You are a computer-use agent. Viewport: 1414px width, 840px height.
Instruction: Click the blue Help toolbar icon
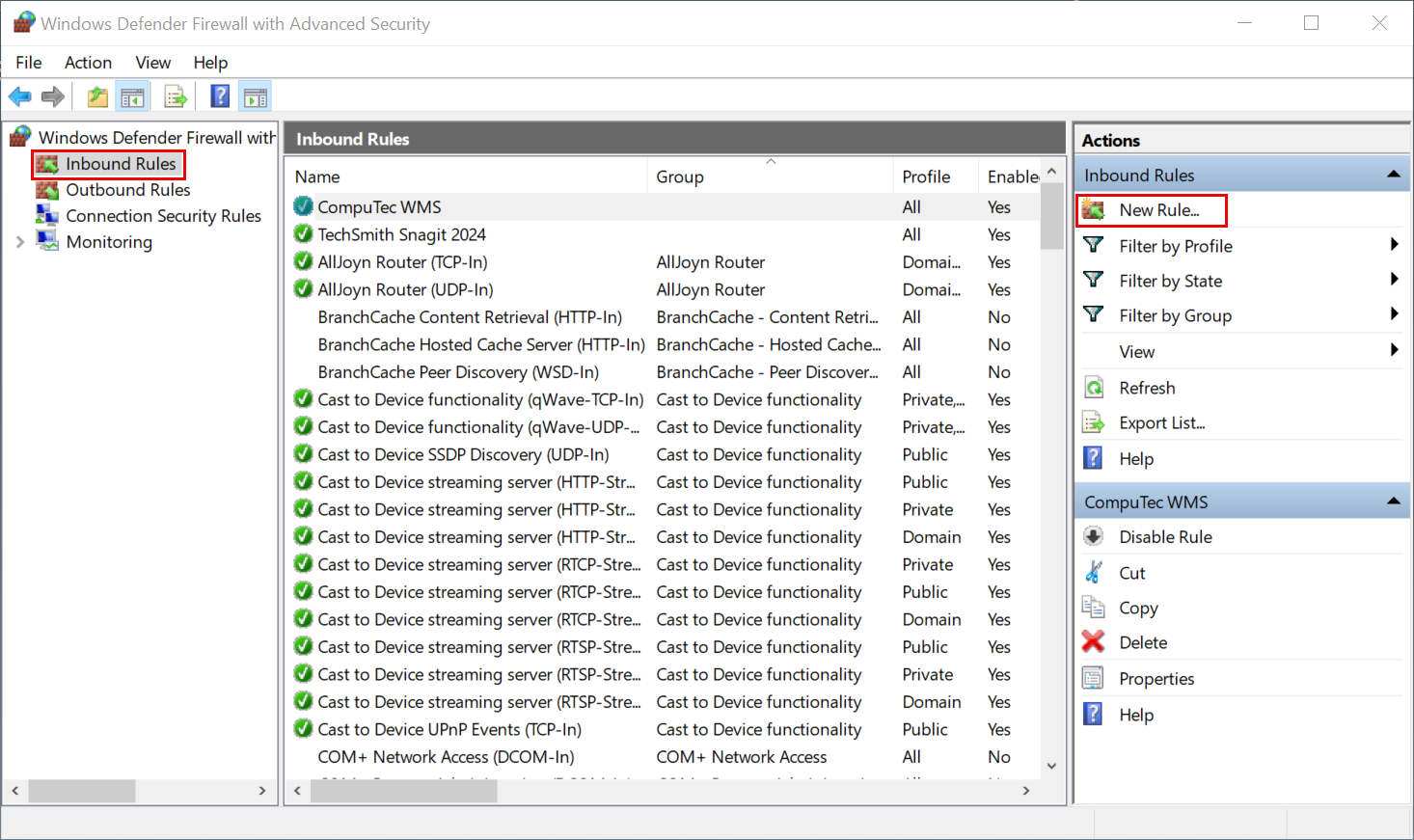[x=220, y=96]
